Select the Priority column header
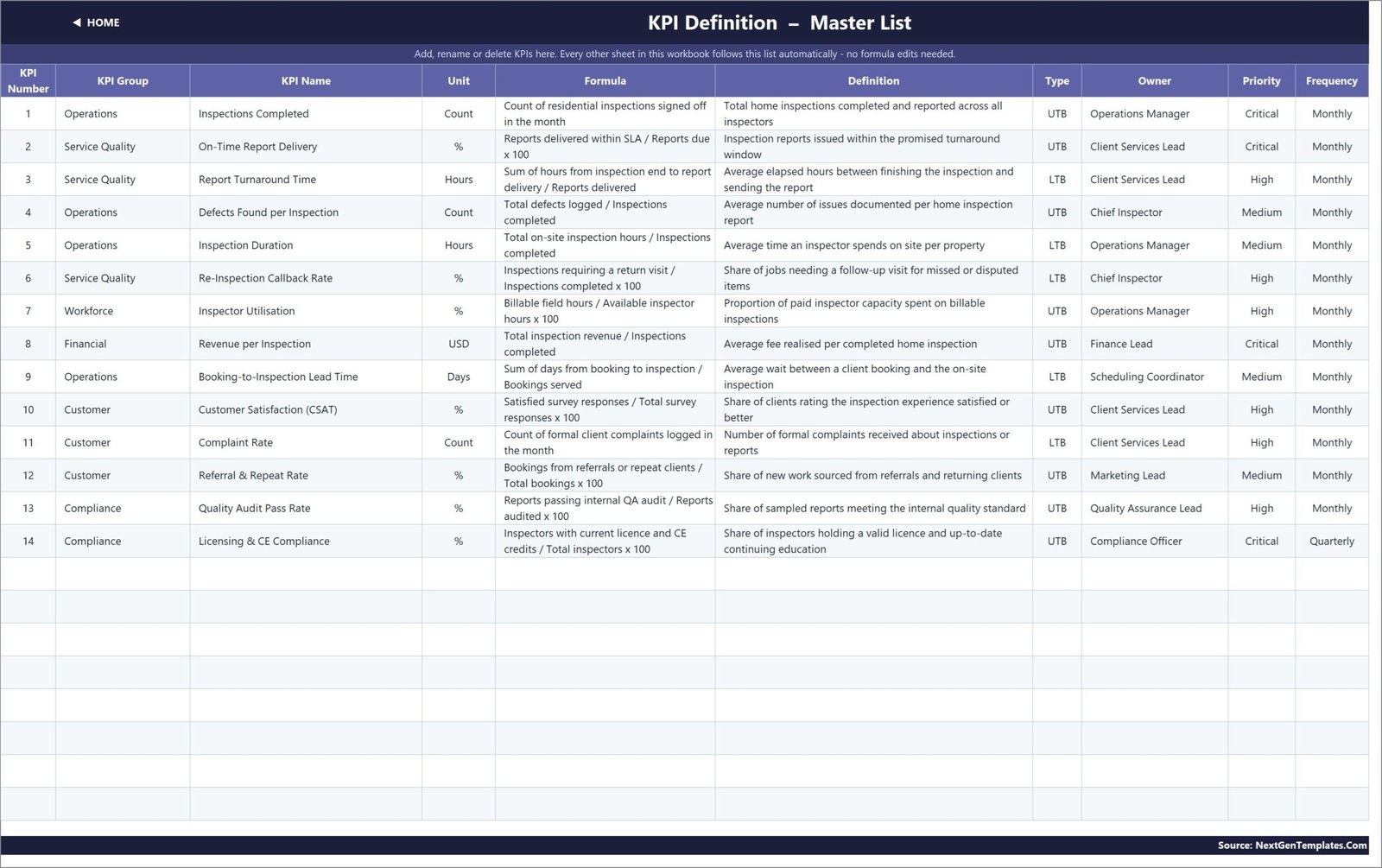 point(1262,80)
